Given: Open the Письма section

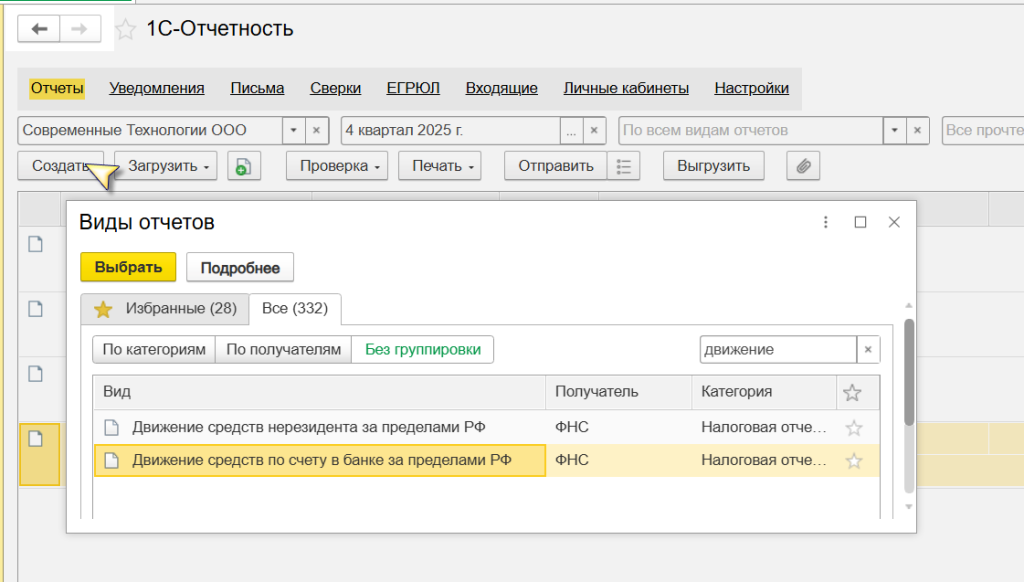Looking at the screenshot, I should (257, 88).
